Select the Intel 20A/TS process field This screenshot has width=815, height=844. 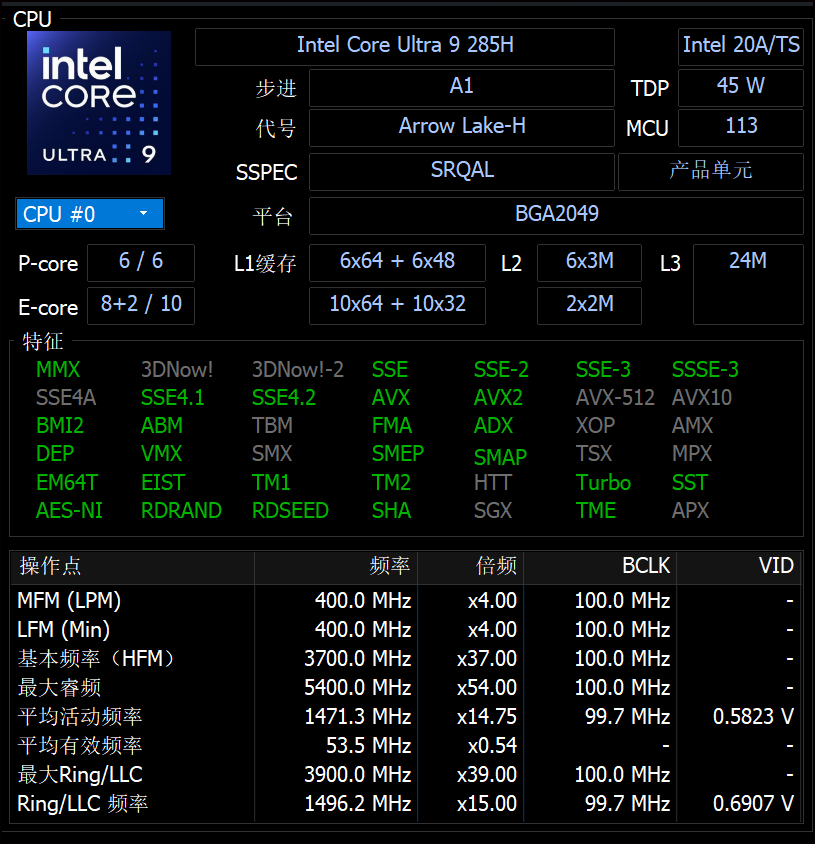[x=740, y=46]
